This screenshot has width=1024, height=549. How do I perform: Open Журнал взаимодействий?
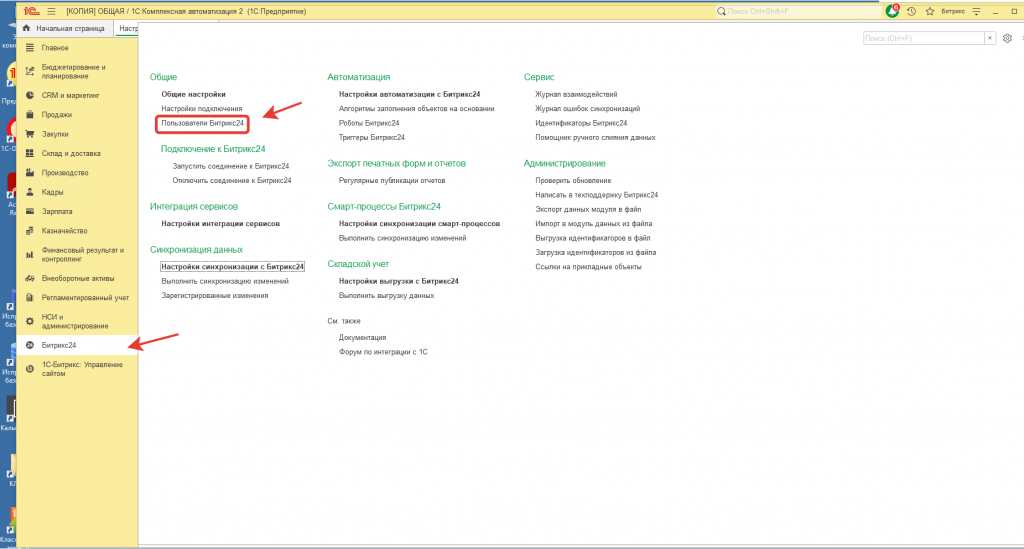576,94
